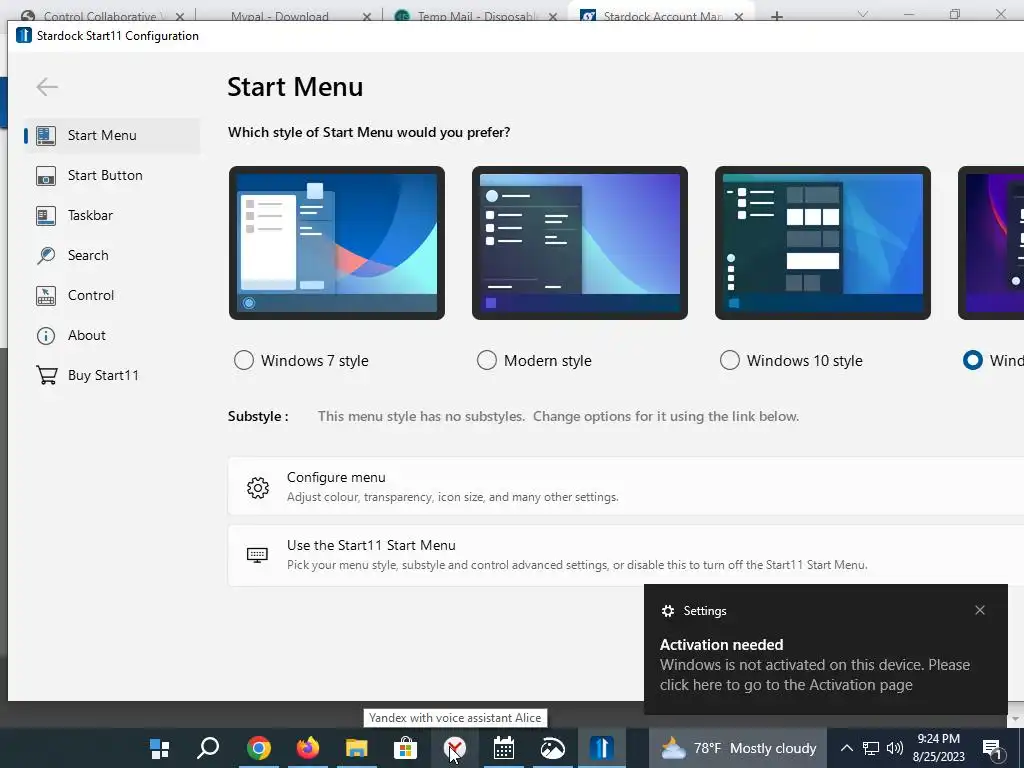Click the Settings gear icon in notification
1024x768 pixels.
click(667, 611)
